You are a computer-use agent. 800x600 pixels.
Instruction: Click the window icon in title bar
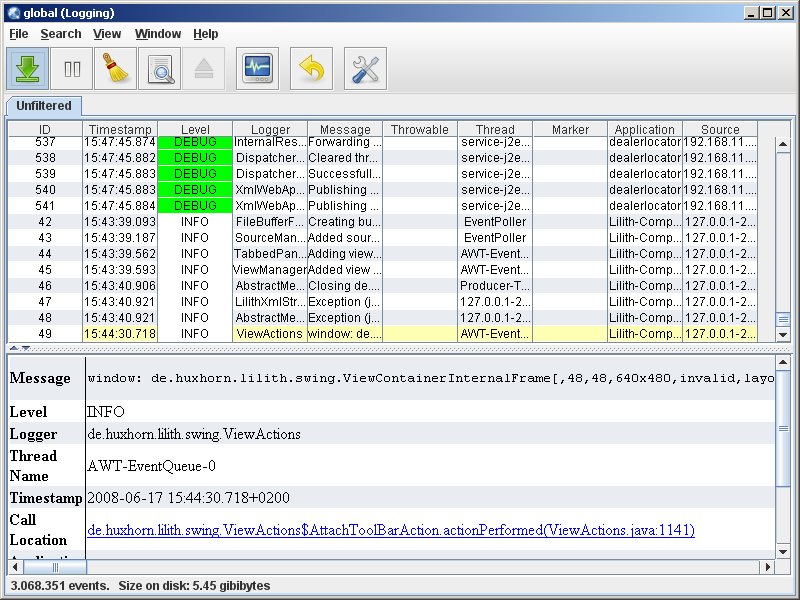[13, 13]
